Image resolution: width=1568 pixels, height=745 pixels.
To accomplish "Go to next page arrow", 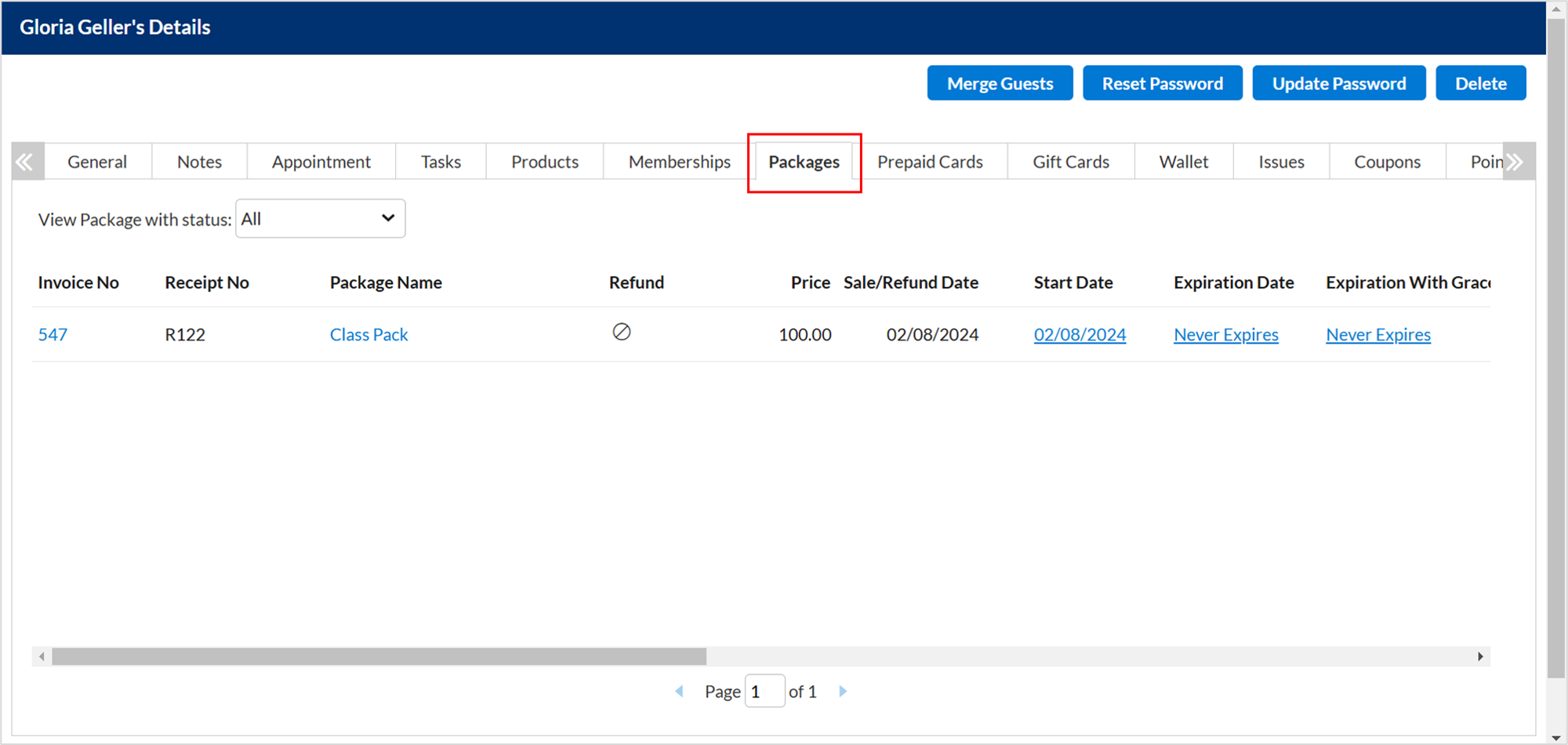I will point(843,692).
